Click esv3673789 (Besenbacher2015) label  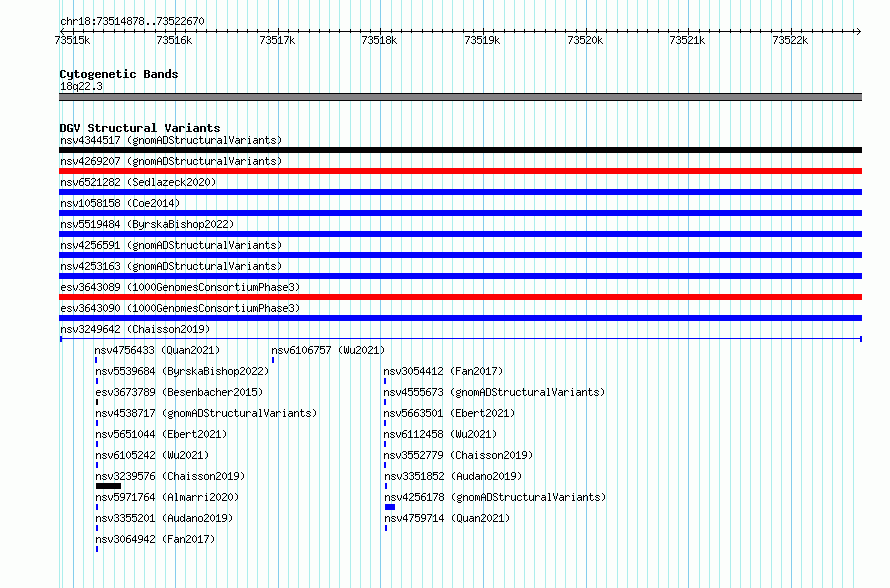click(x=179, y=392)
